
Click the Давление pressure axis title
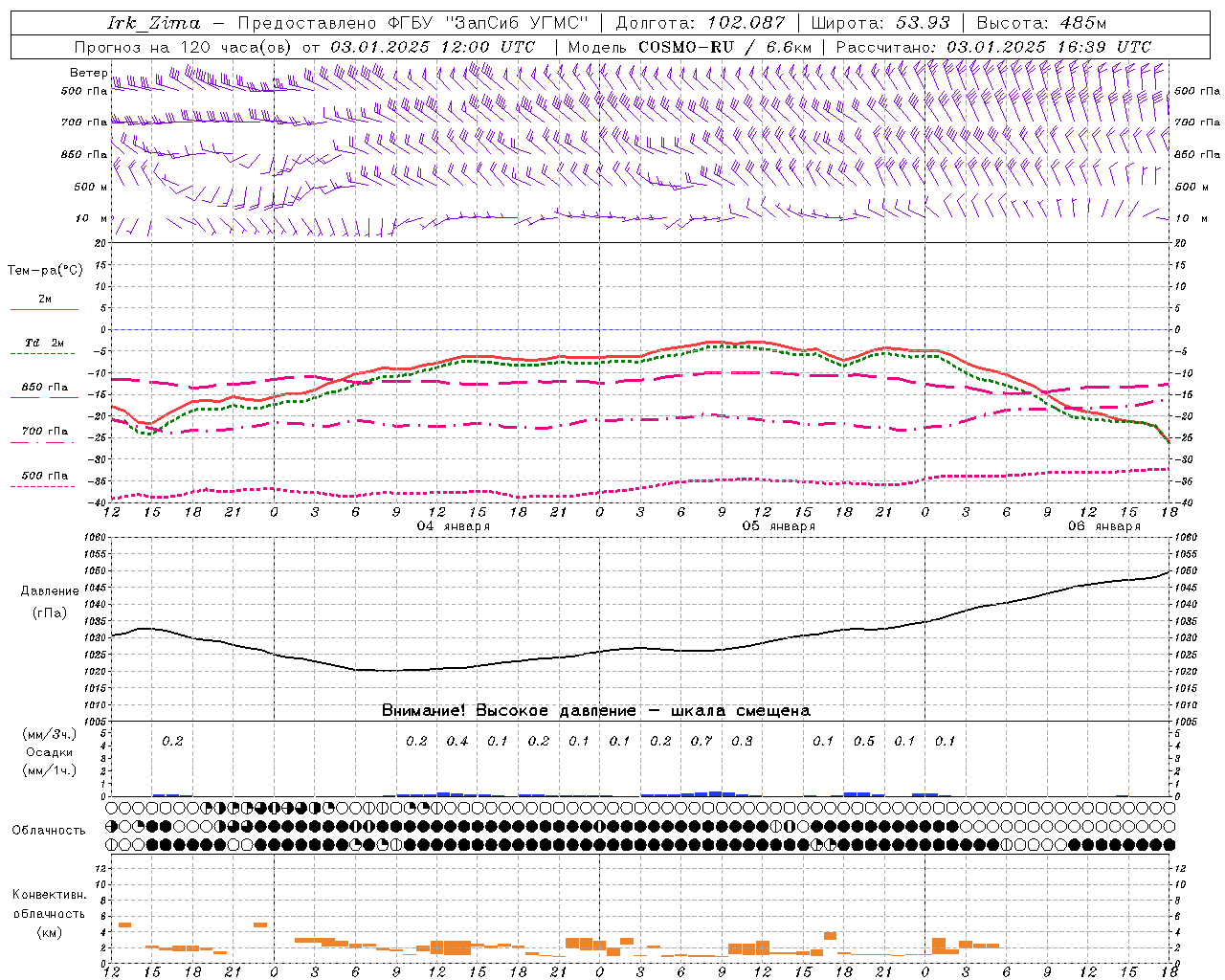pyautogui.click(x=50, y=591)
